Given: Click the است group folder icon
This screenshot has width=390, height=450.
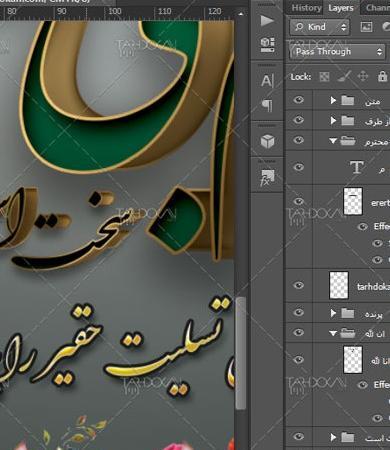Looking at the screenshot, I should click(347, 437).
